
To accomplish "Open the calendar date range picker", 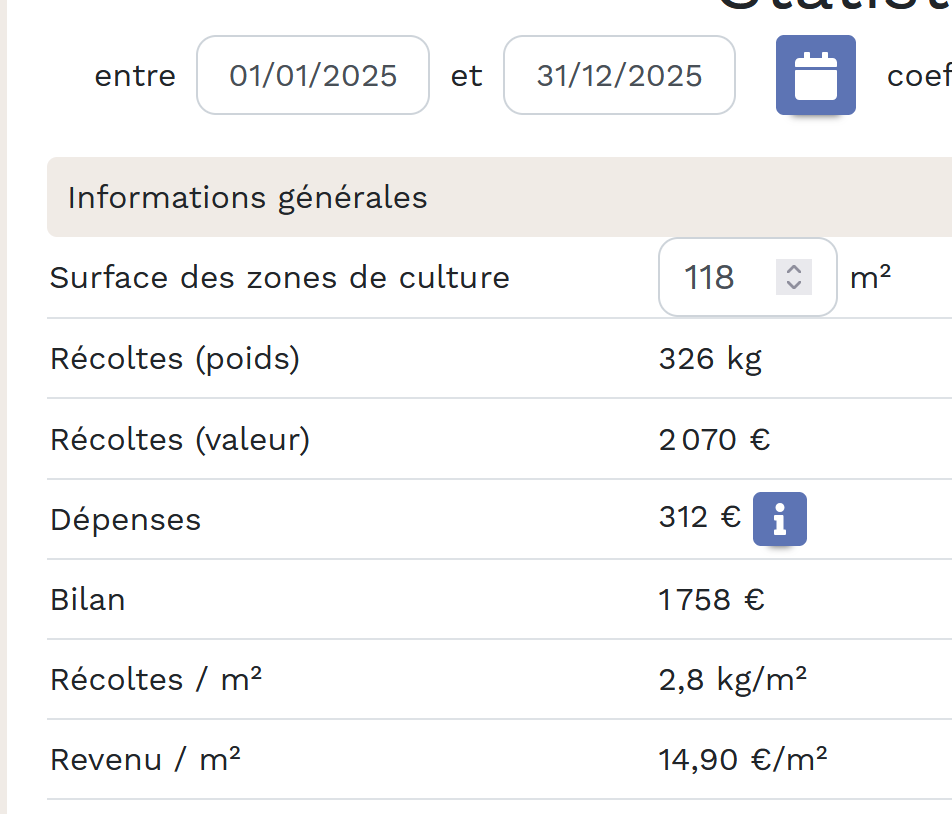I will (x=815, y=75).
